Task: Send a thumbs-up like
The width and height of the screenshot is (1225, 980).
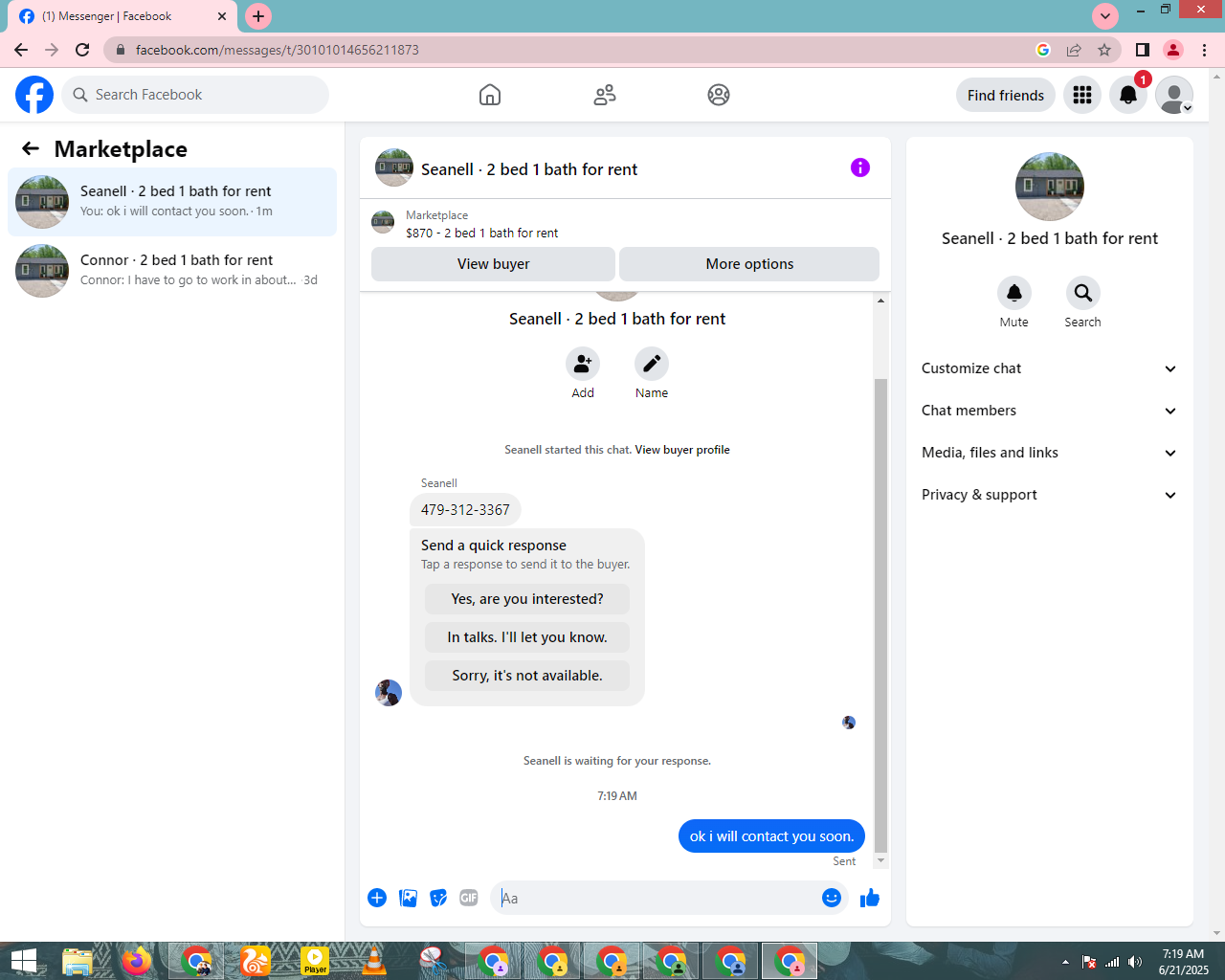Action: tap(870, 898)
